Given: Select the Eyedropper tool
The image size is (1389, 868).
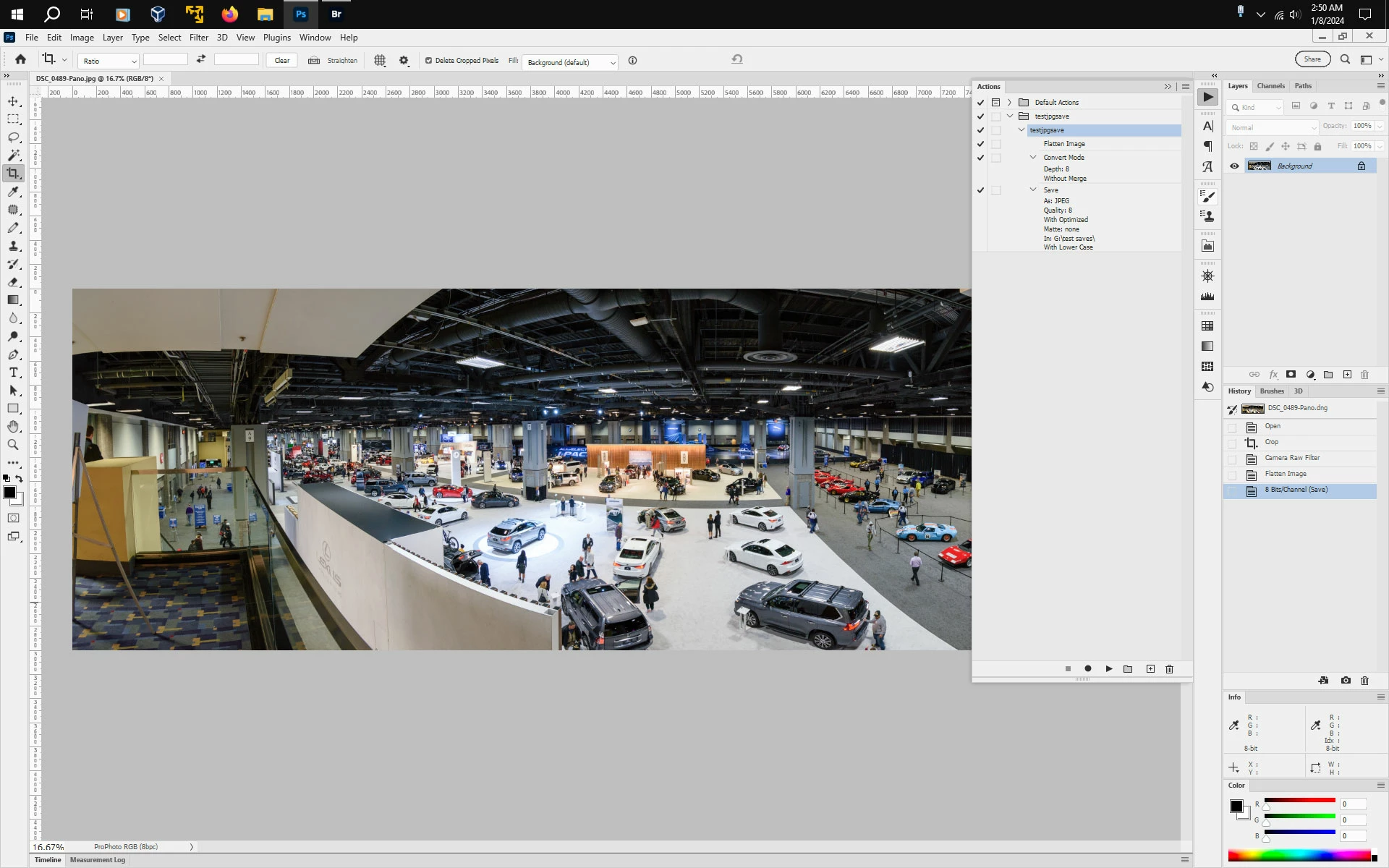Looking at the screenshot, I should coord(13,192).
